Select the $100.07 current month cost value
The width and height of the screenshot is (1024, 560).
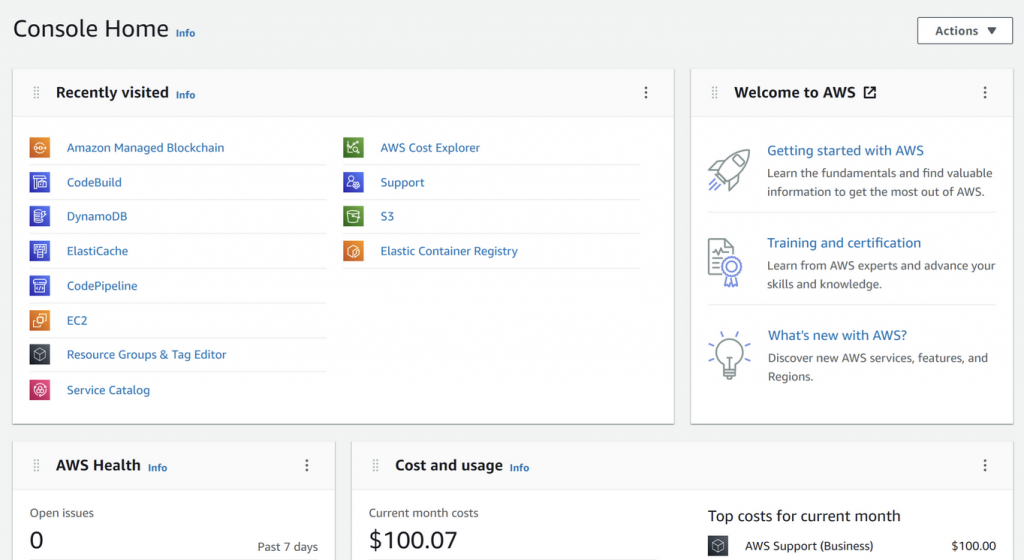(413, 540)
